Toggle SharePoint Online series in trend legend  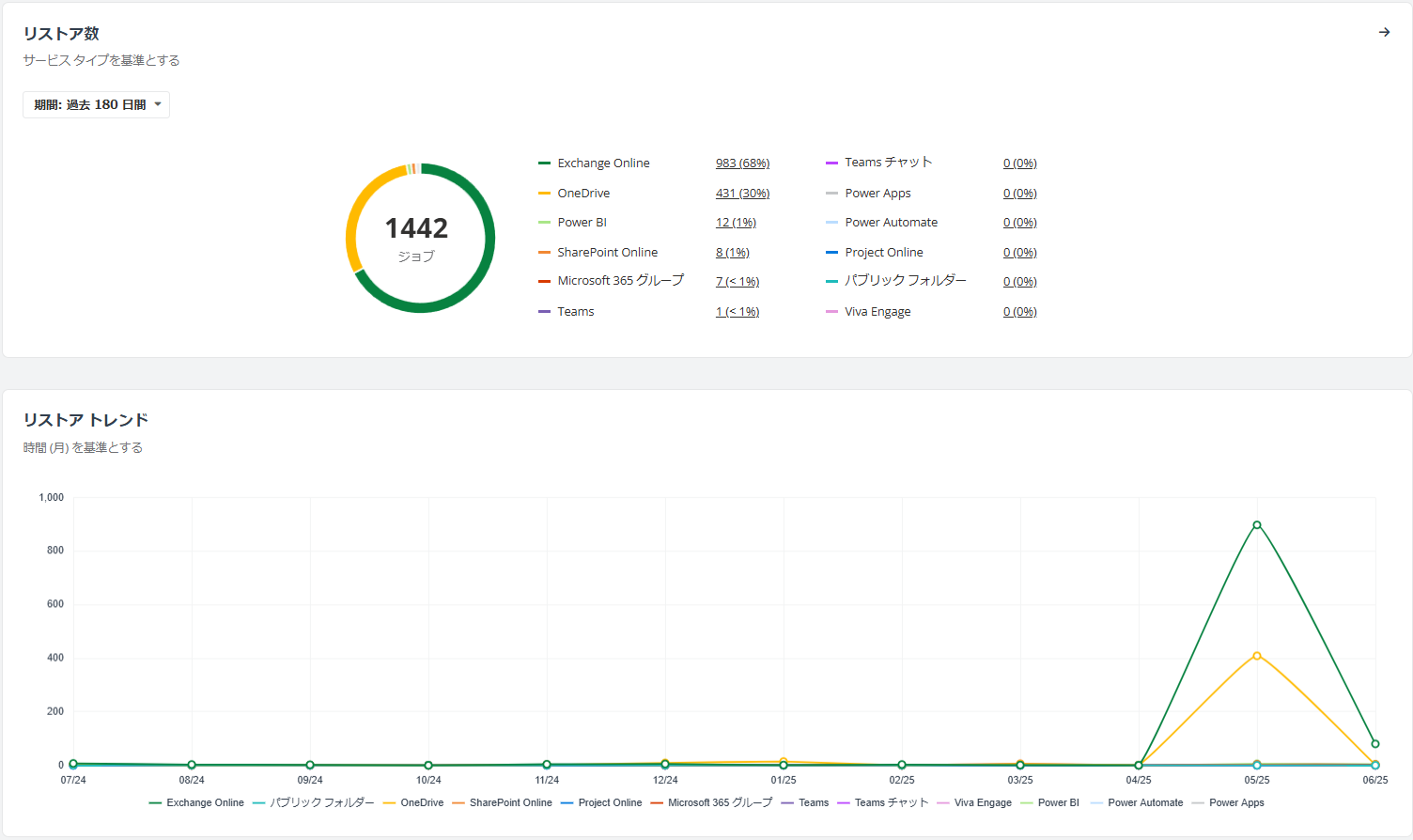502,802
